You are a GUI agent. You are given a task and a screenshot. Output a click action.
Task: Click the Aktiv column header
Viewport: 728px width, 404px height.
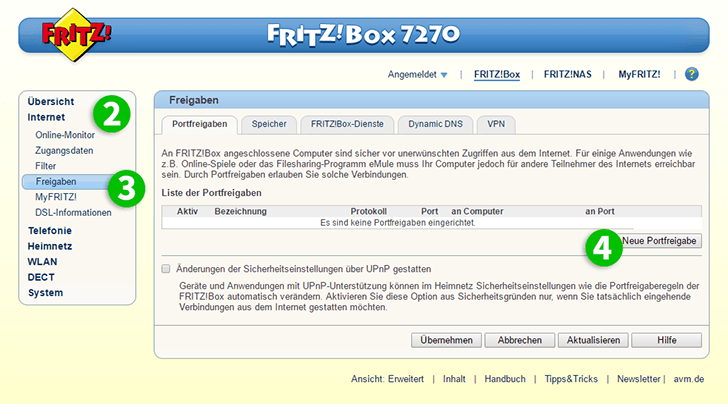[x=187, y=211]
